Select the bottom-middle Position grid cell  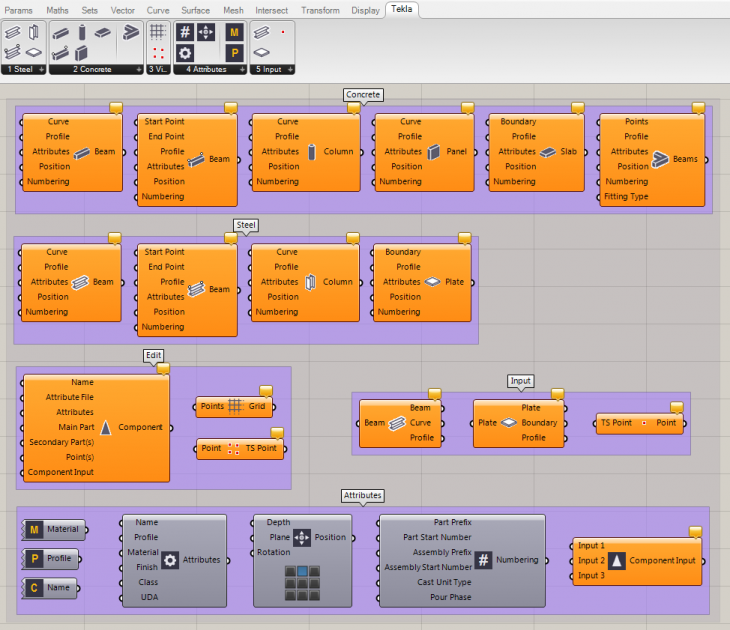tap(302, 595)
